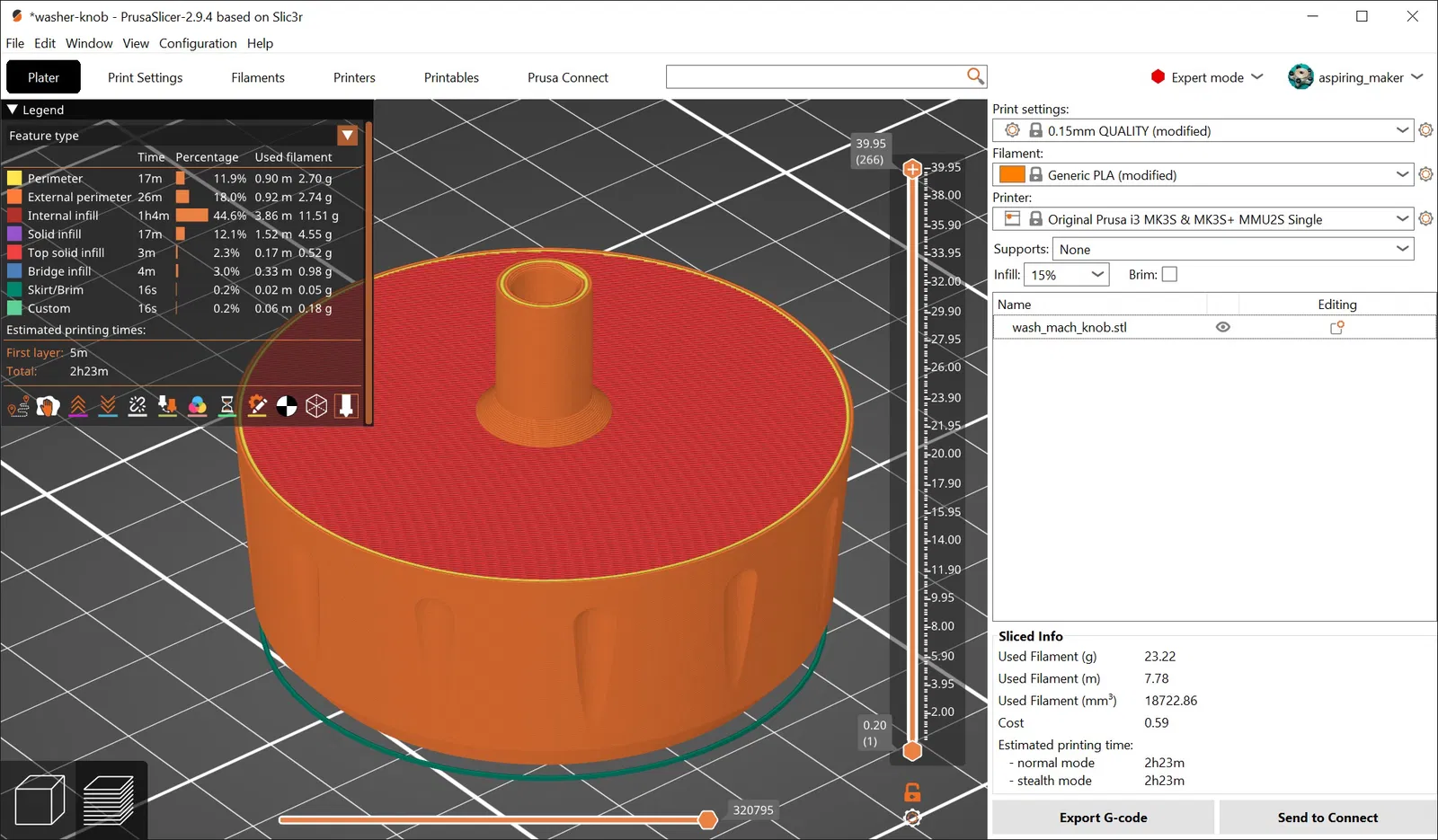This screenshot has width=1438, height=840.
Task: Open the Configuration menu
Action: click(x=198, y=43)
